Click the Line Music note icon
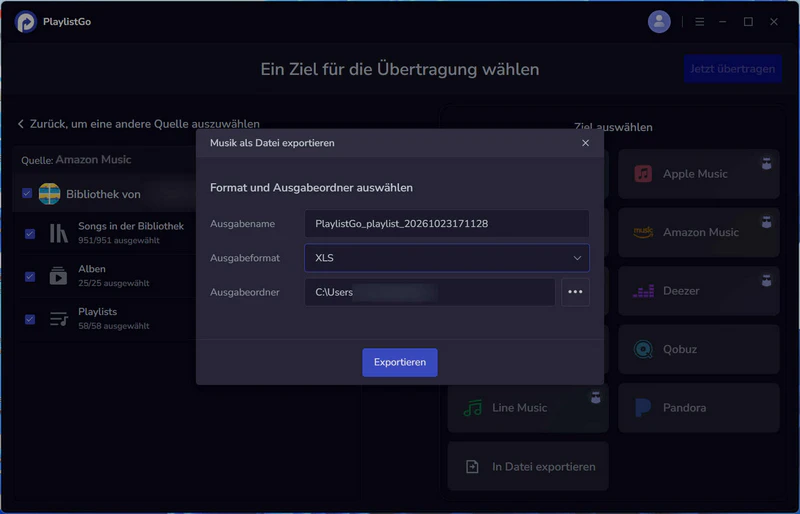This screenshot has width=800, height=514. tap(472, 408)
